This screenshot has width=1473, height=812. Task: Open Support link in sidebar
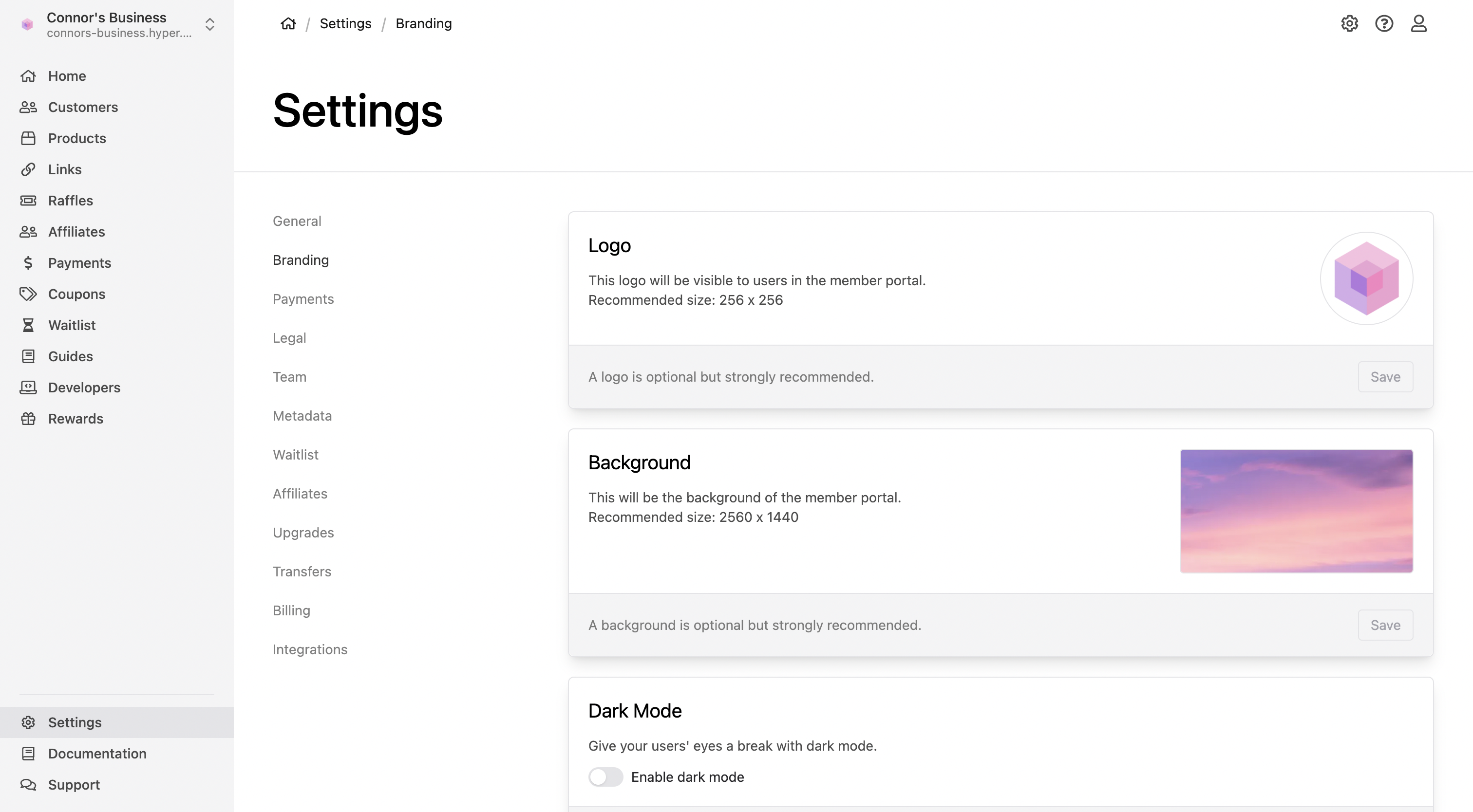pyautogui.click(x=74, y=785)
